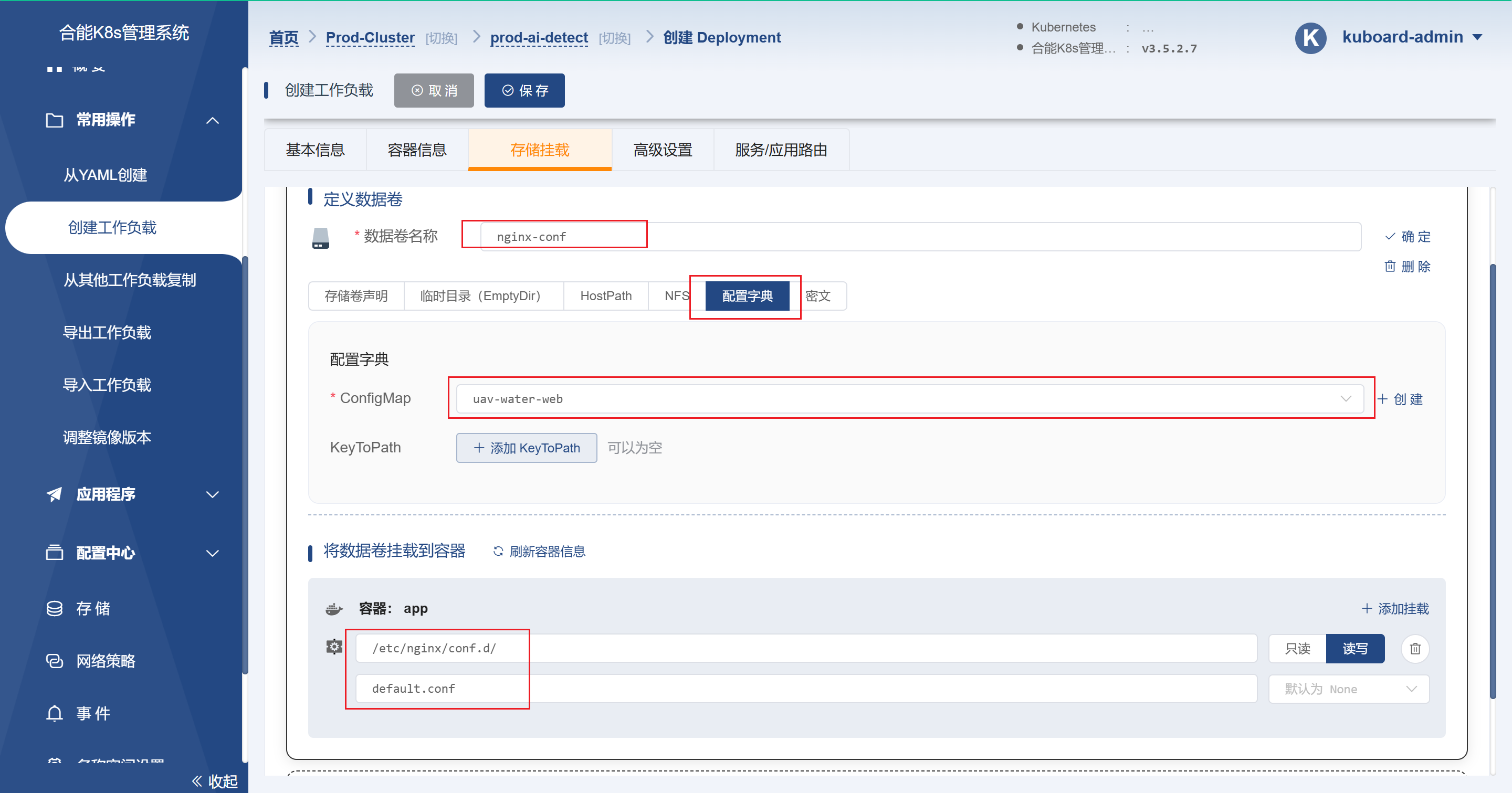Click the 配置中心 box icon
This screenshot has height=793, width=1512.
point(55,553)
